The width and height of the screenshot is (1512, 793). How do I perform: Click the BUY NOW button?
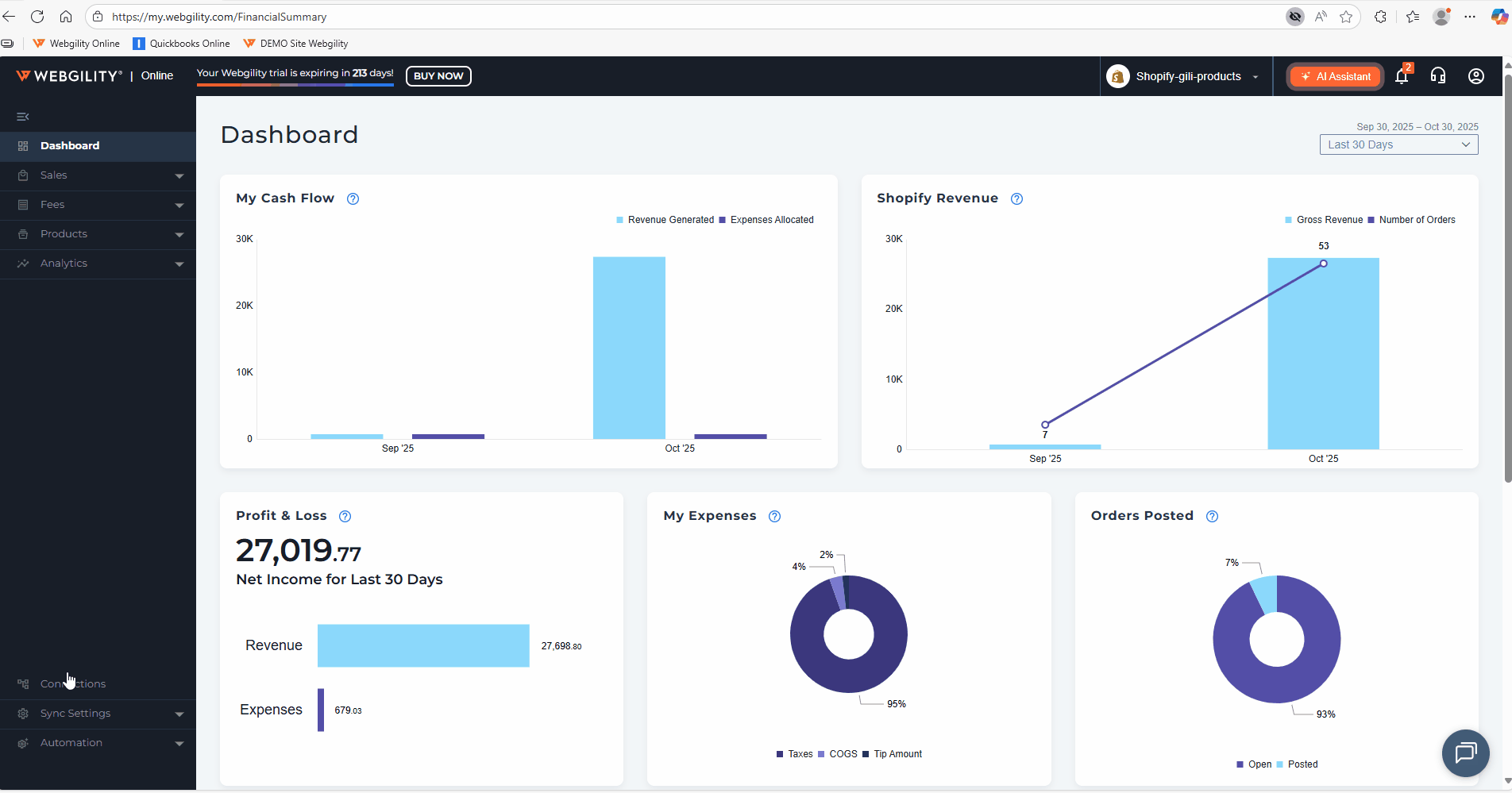click(438, 76)
